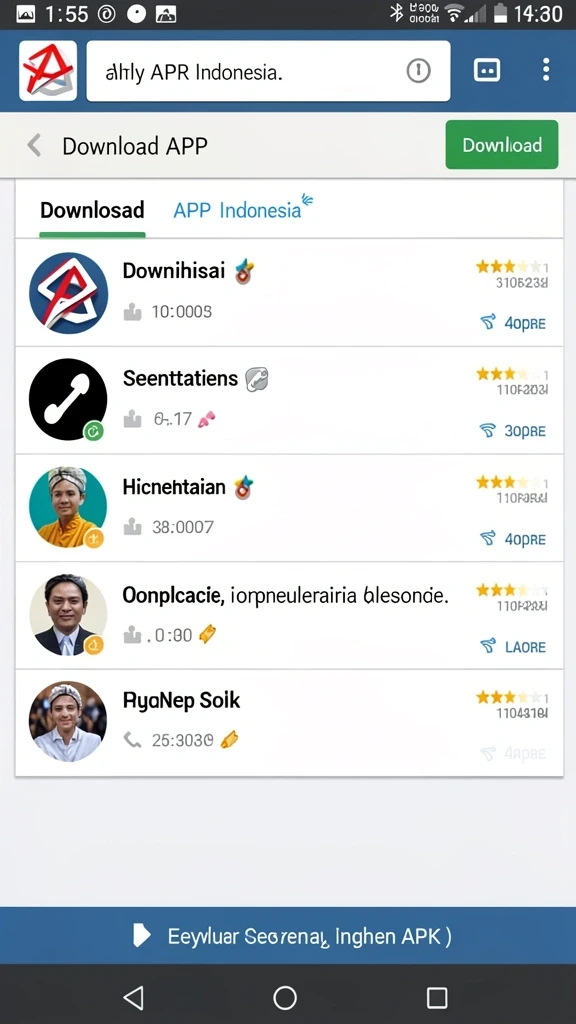Image resolution: width=576 pixels, height=1024 pixels.
Task: Open the Hicnehtaian profile thumbnail
Action: click(68, 507)
